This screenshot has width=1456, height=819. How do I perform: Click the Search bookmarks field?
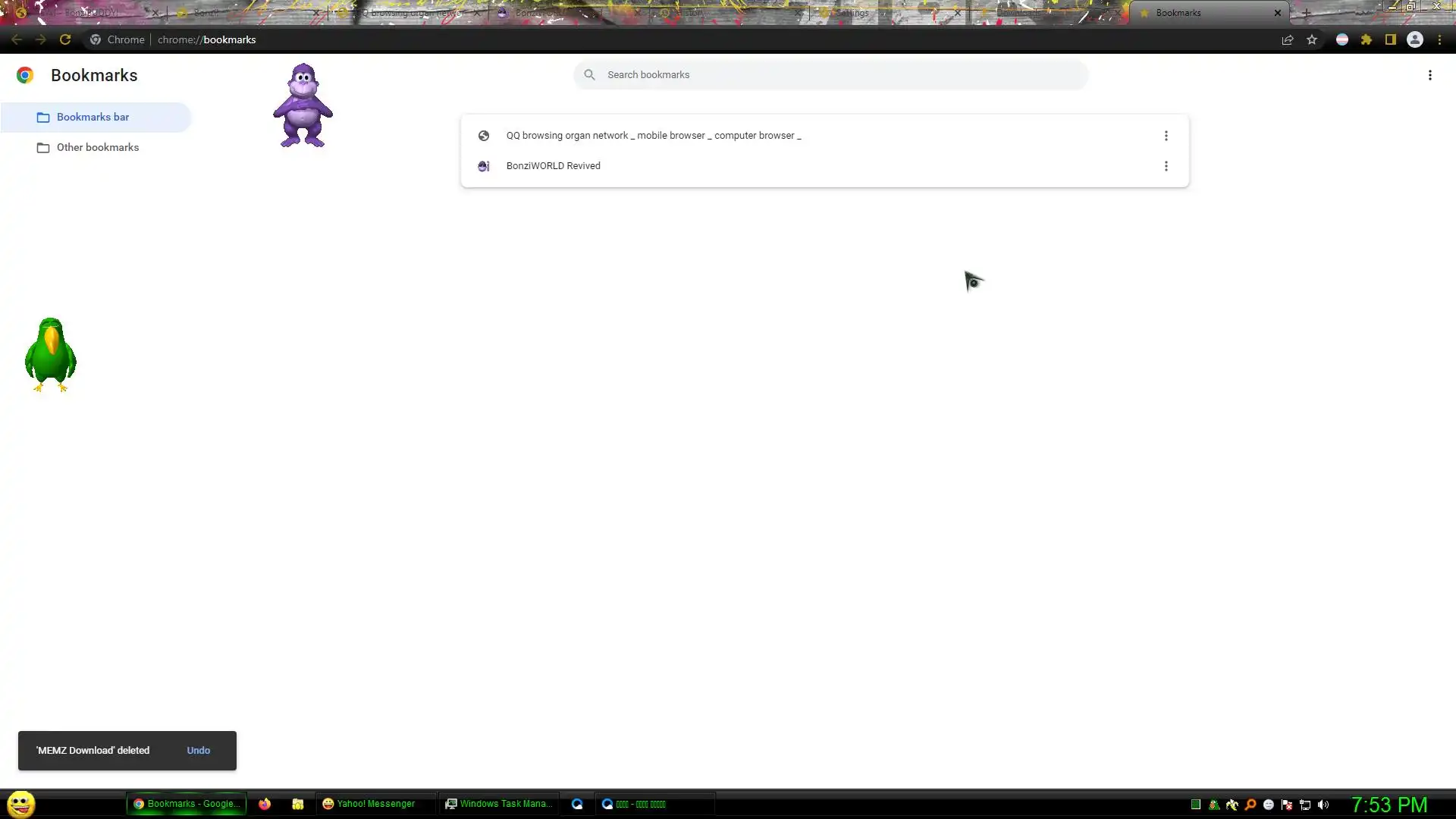(x=830, y=75)
